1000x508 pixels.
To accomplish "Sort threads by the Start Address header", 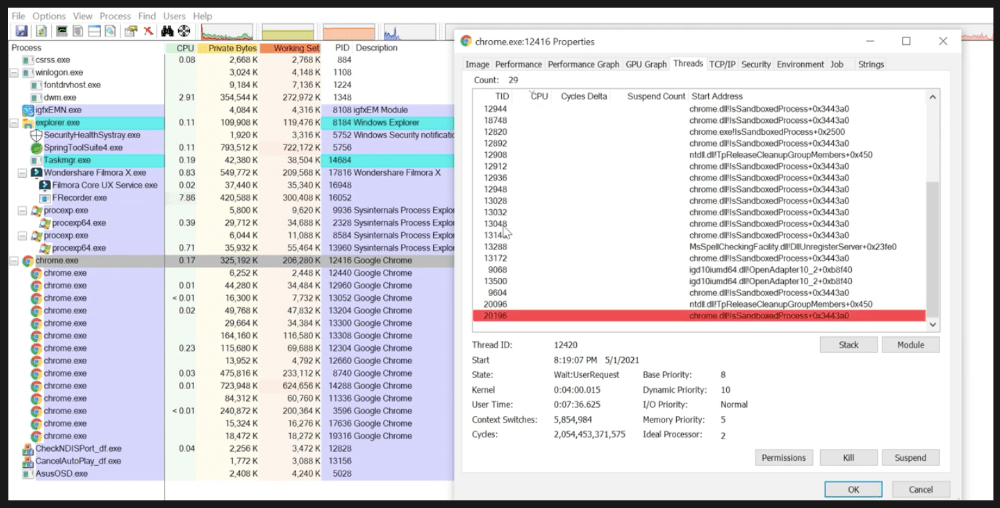I will tap(717, 96).
